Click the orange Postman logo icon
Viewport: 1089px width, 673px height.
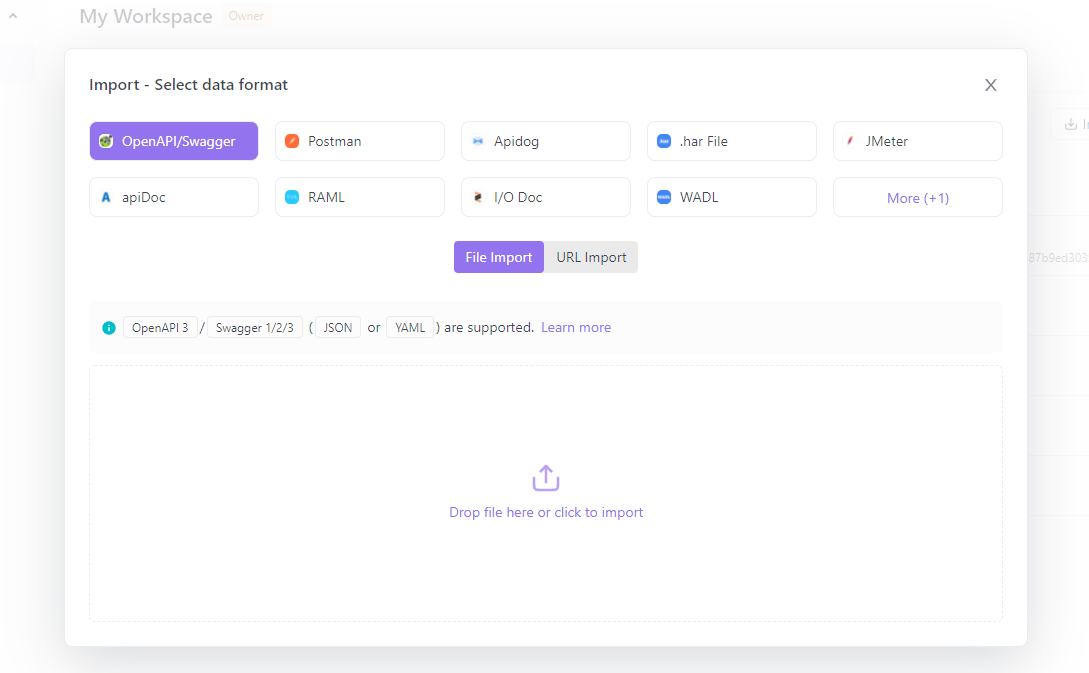(x=292, y=141)
